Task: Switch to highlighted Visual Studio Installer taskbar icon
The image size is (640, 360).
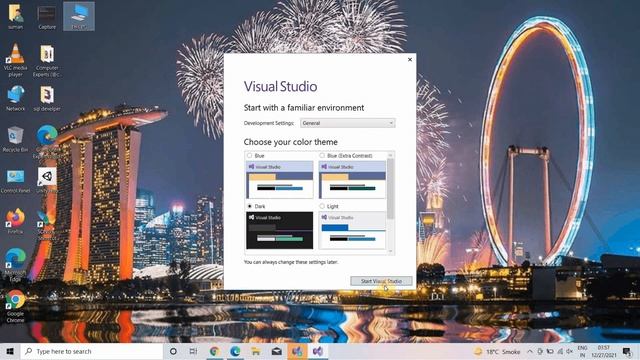Action: 297,351
